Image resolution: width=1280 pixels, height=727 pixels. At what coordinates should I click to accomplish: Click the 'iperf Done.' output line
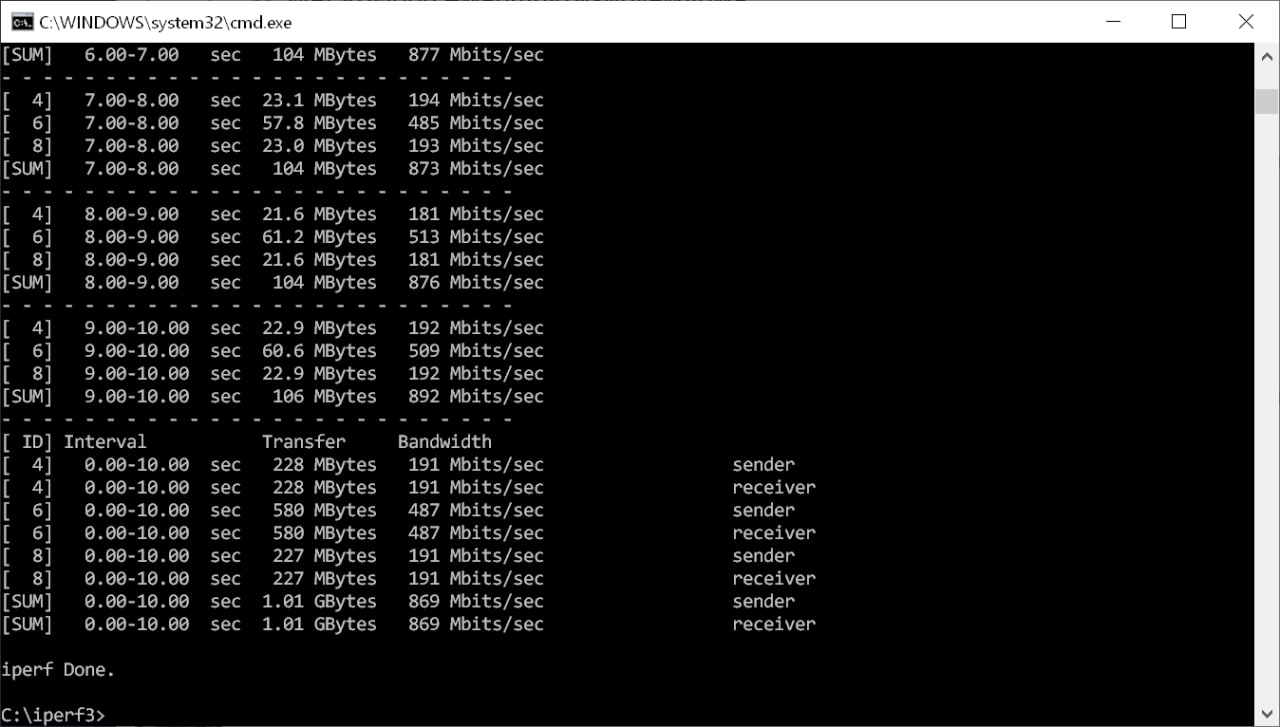point(58,670)
